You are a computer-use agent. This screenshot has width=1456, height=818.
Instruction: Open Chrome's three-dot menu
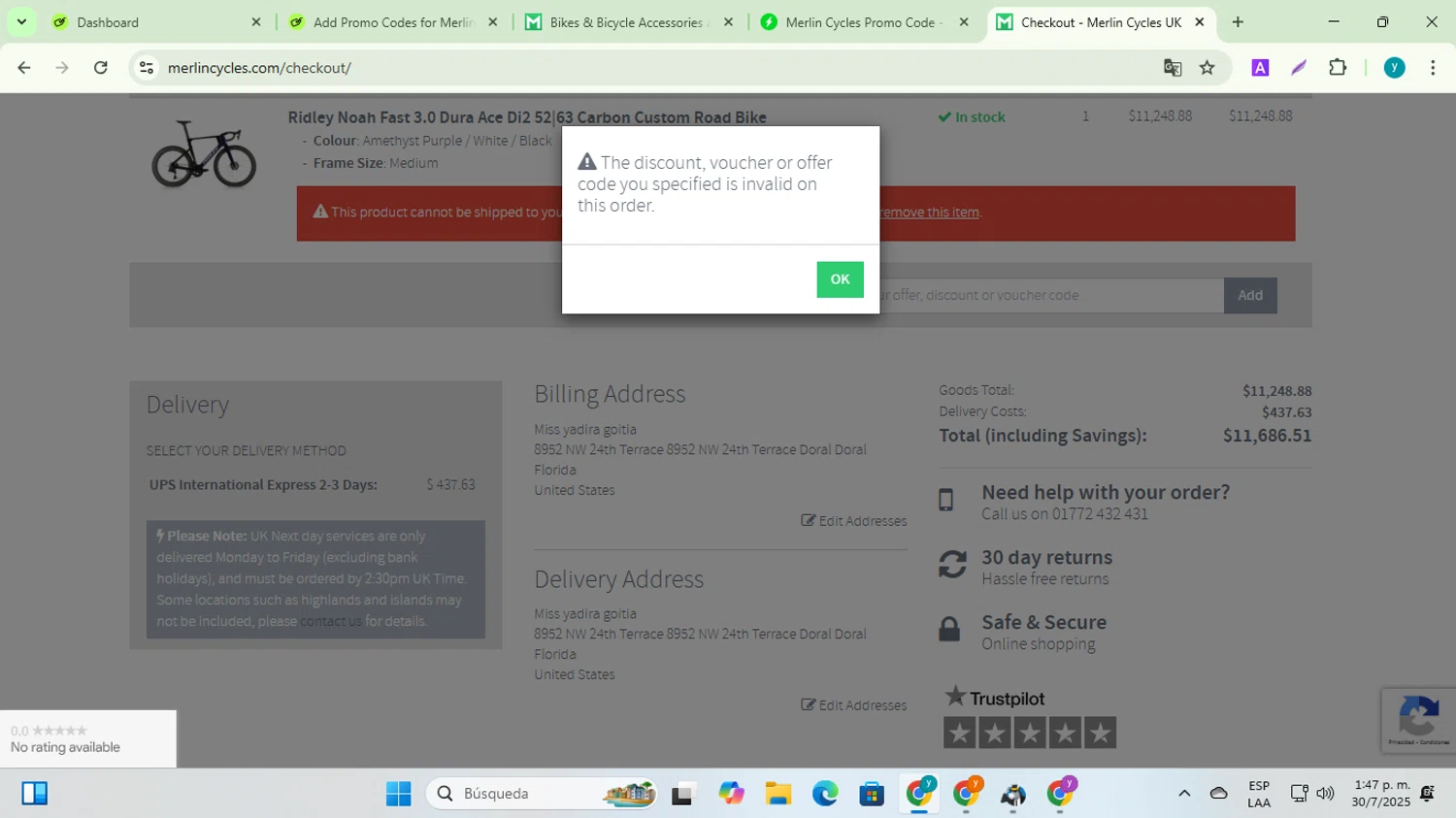click(1433, 68)
